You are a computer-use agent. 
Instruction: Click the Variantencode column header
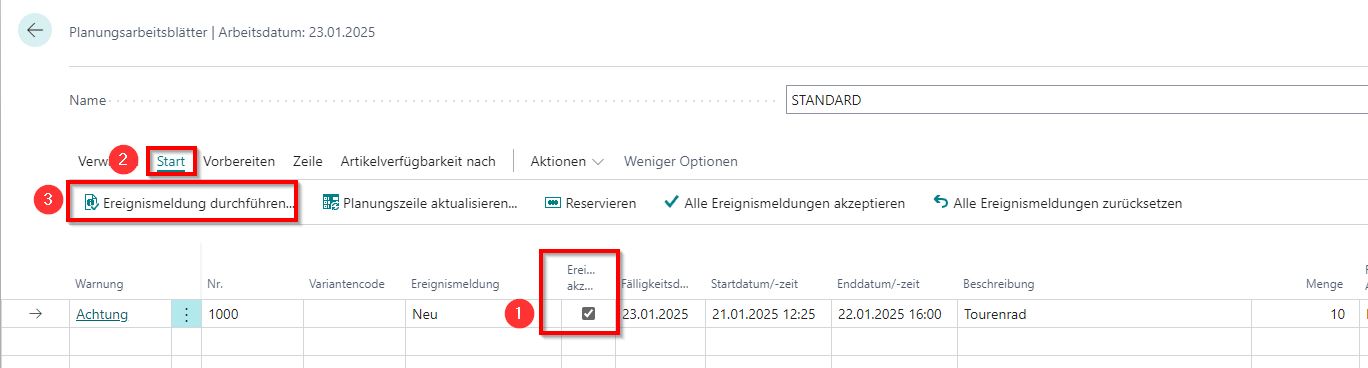[x=347, y=284]
